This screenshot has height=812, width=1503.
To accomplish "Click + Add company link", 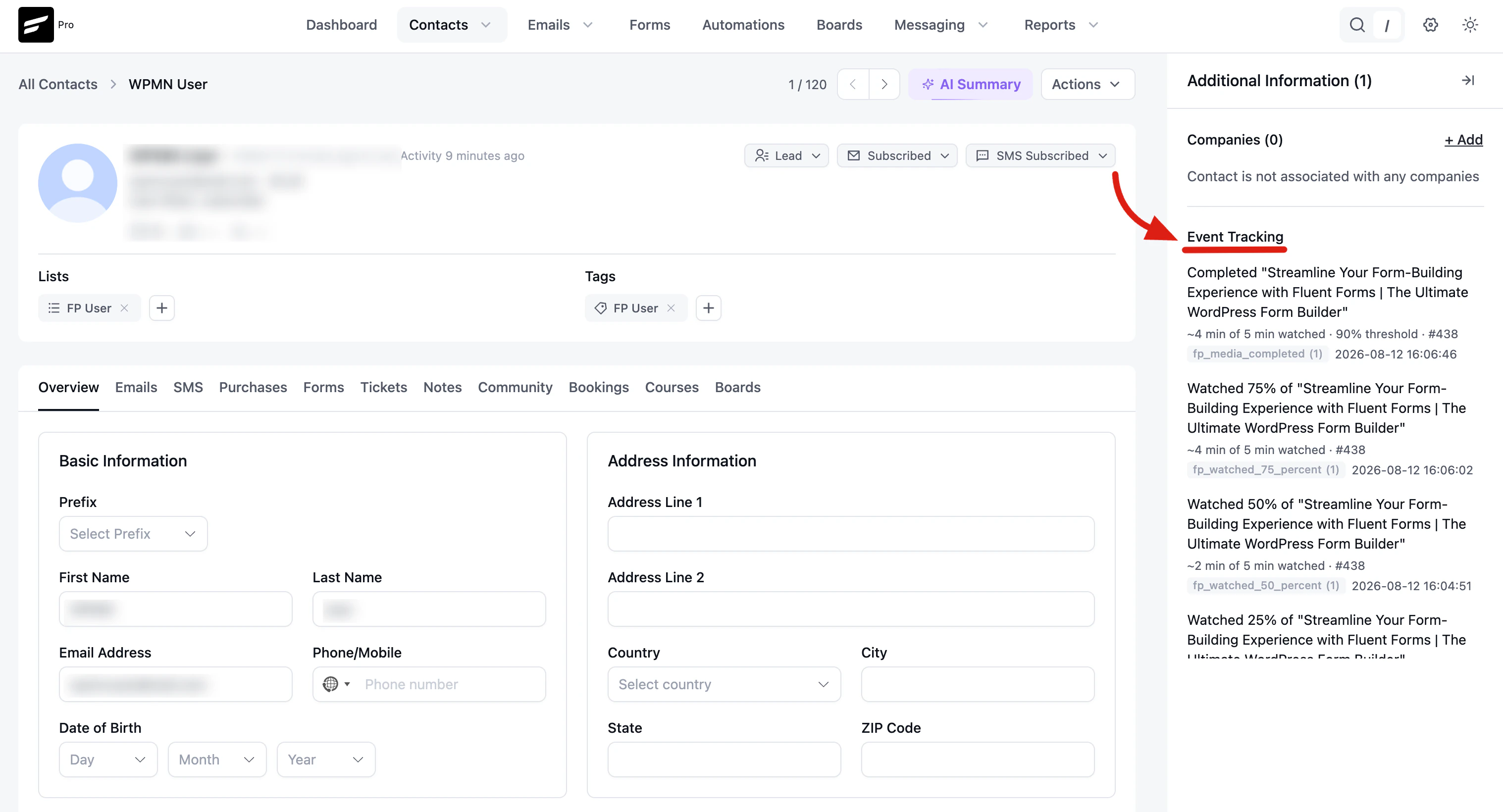I will tap(1463, 140).
